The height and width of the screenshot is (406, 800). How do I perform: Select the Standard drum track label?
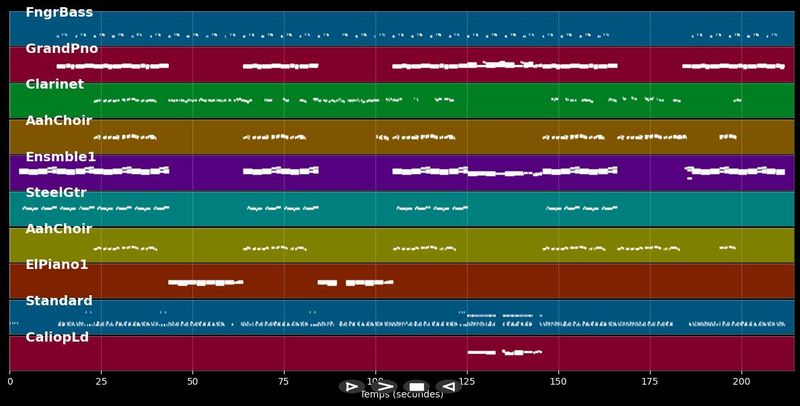click(x=59, y=300)
